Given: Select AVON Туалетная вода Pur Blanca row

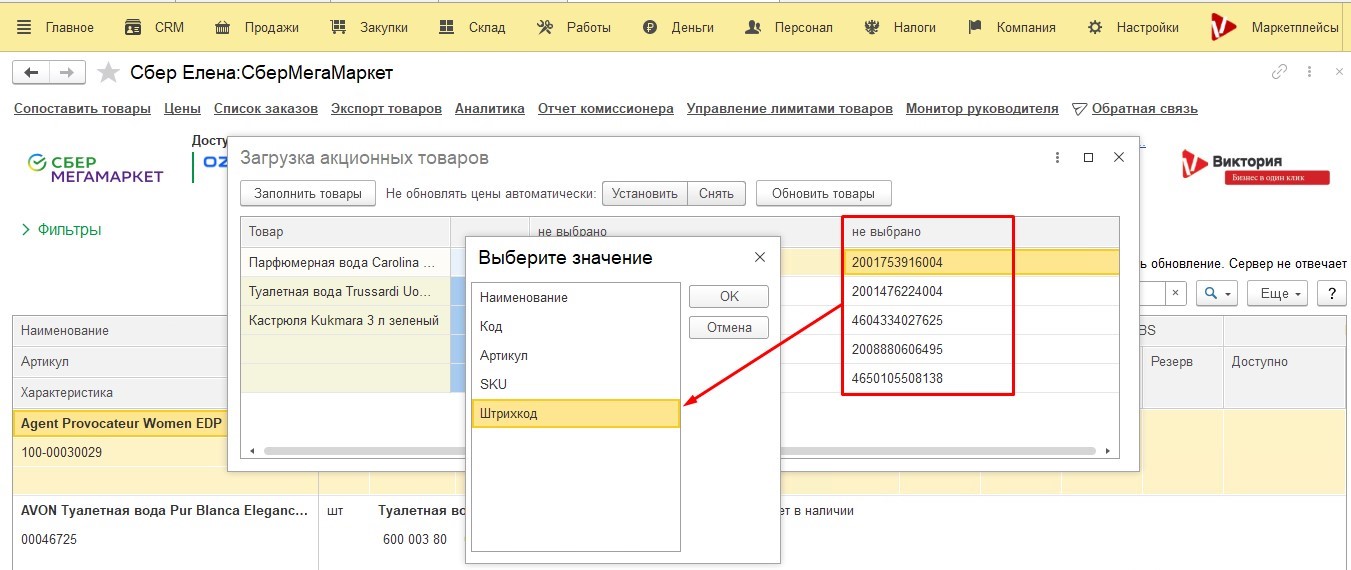Looking at the screenshot, I should click(164, 511).
